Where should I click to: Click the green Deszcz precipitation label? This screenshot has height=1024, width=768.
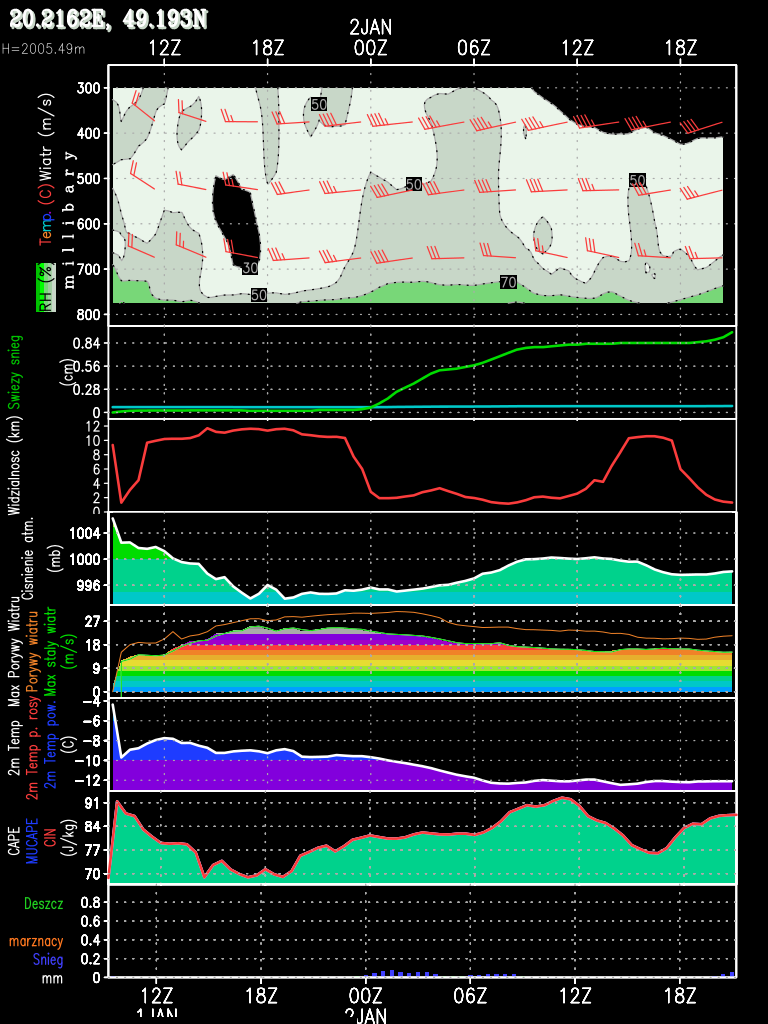point(43,903)
